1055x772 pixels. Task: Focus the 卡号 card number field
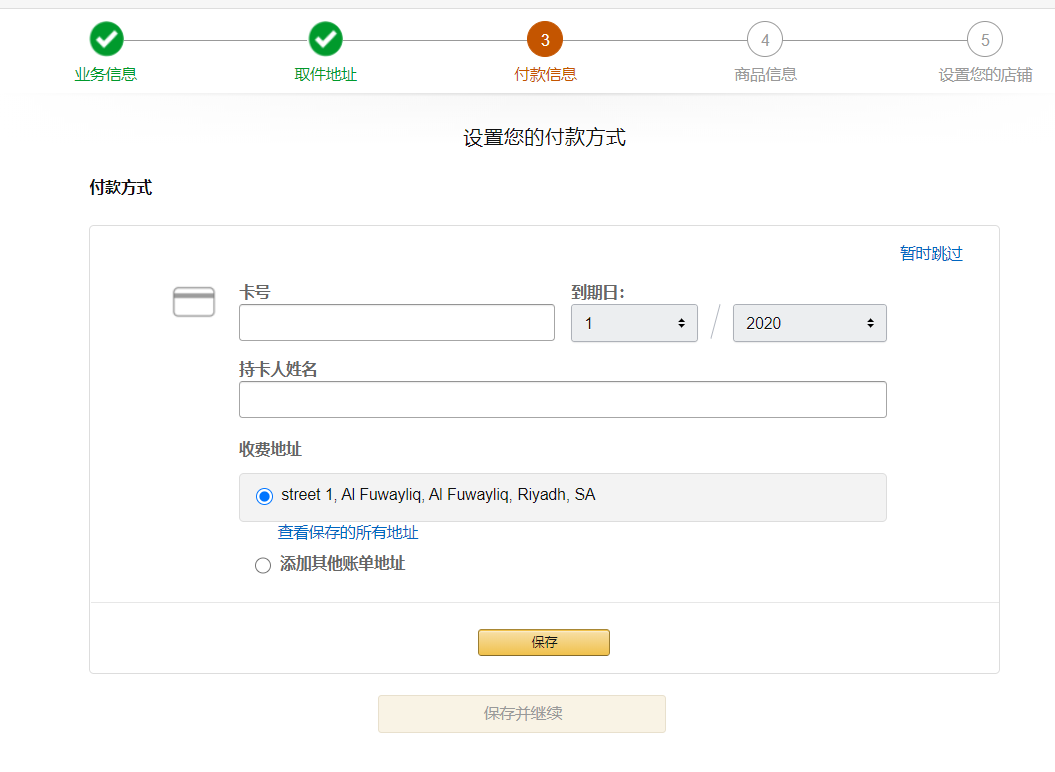(397, 323)
